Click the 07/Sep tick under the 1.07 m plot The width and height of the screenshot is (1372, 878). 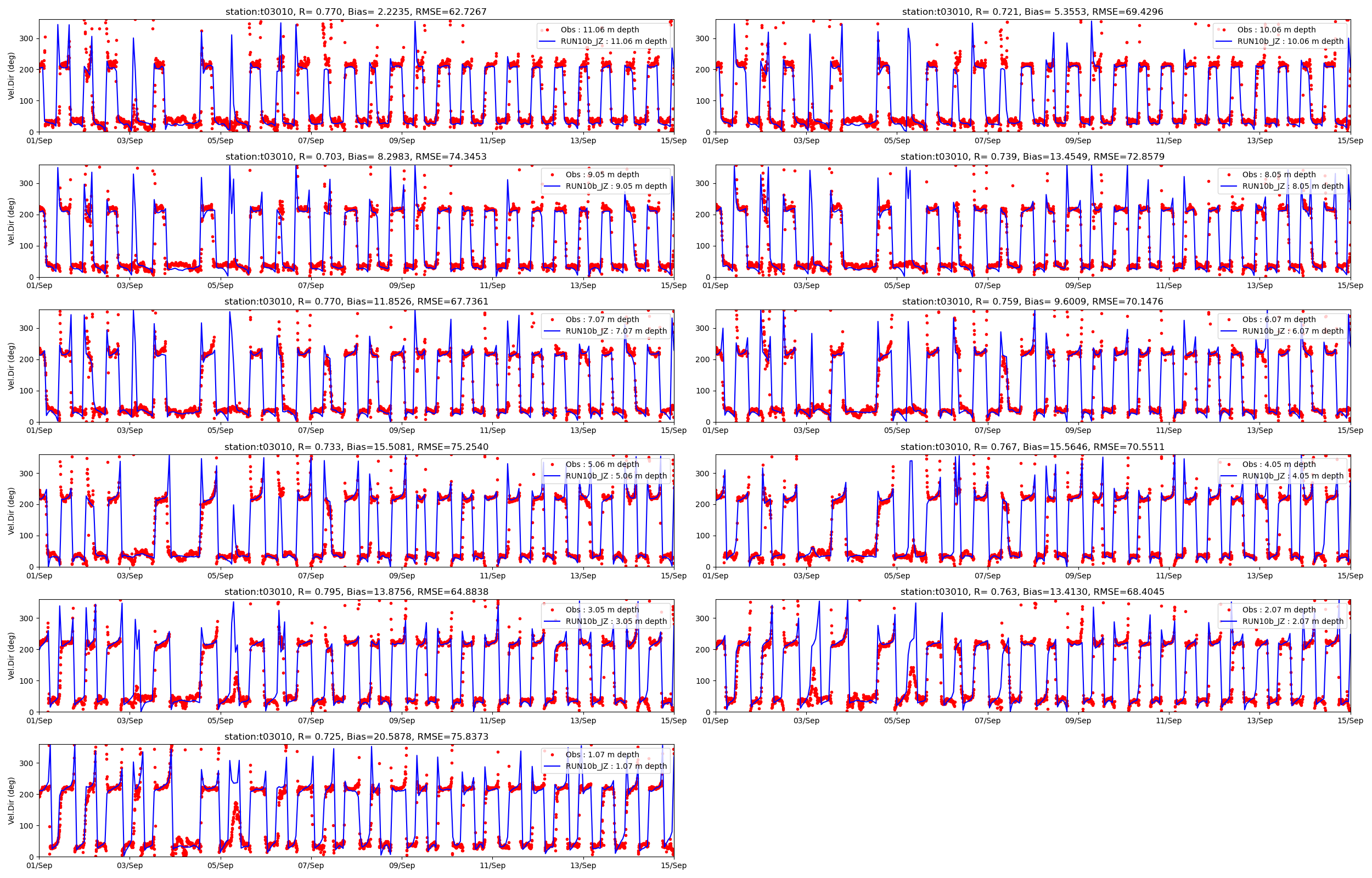tap(311, 865)
